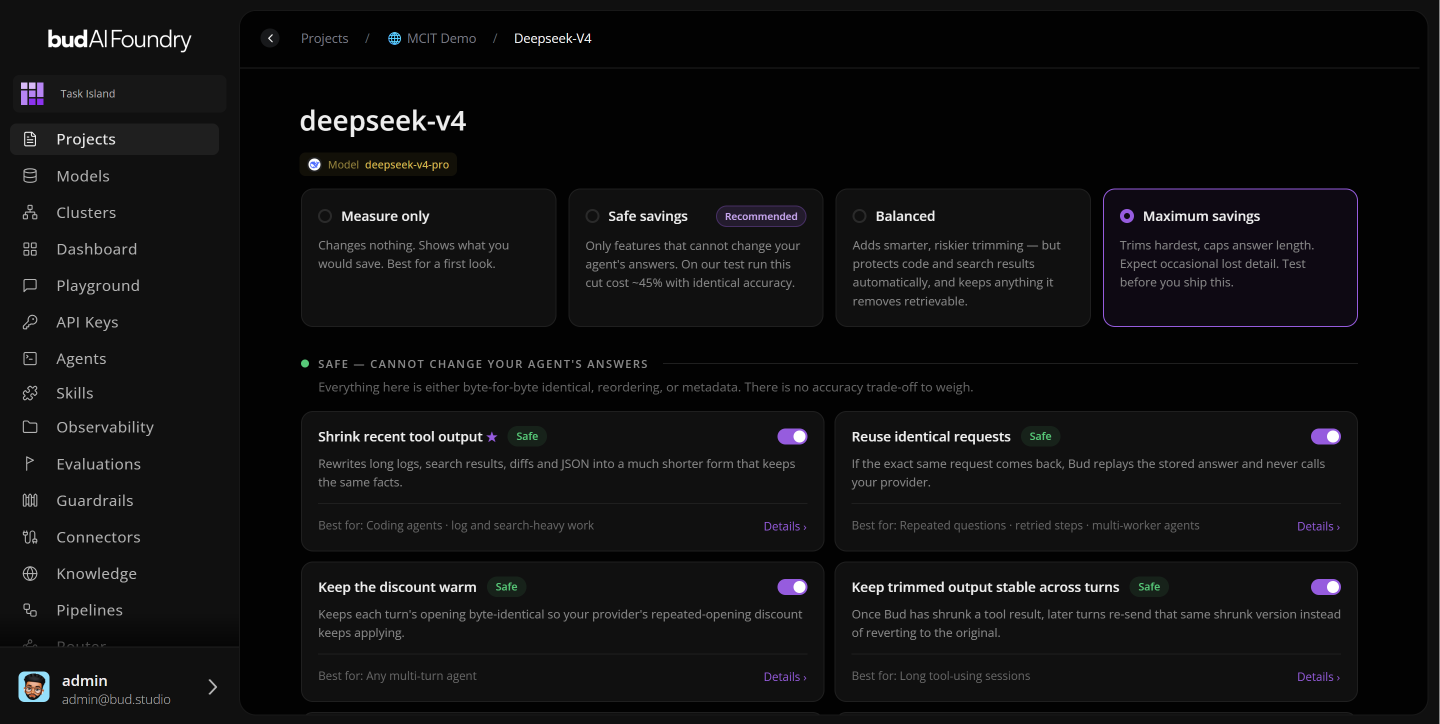Click the Knowledge globe icon
The height and width of the screenshot is (724, 1440).
pos(30,574)
